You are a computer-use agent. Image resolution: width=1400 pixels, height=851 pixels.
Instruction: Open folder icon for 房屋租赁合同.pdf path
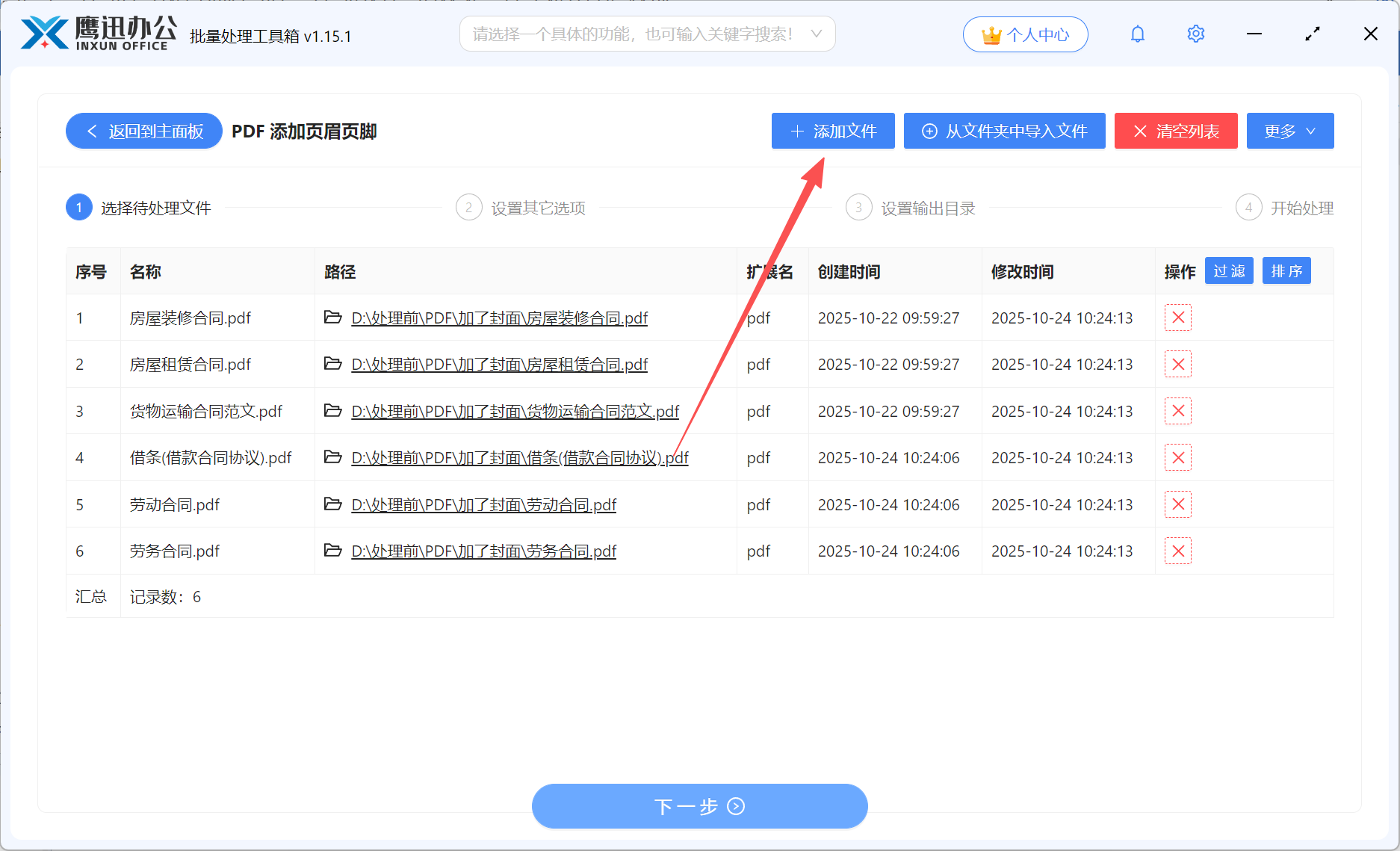click(332, 364)
